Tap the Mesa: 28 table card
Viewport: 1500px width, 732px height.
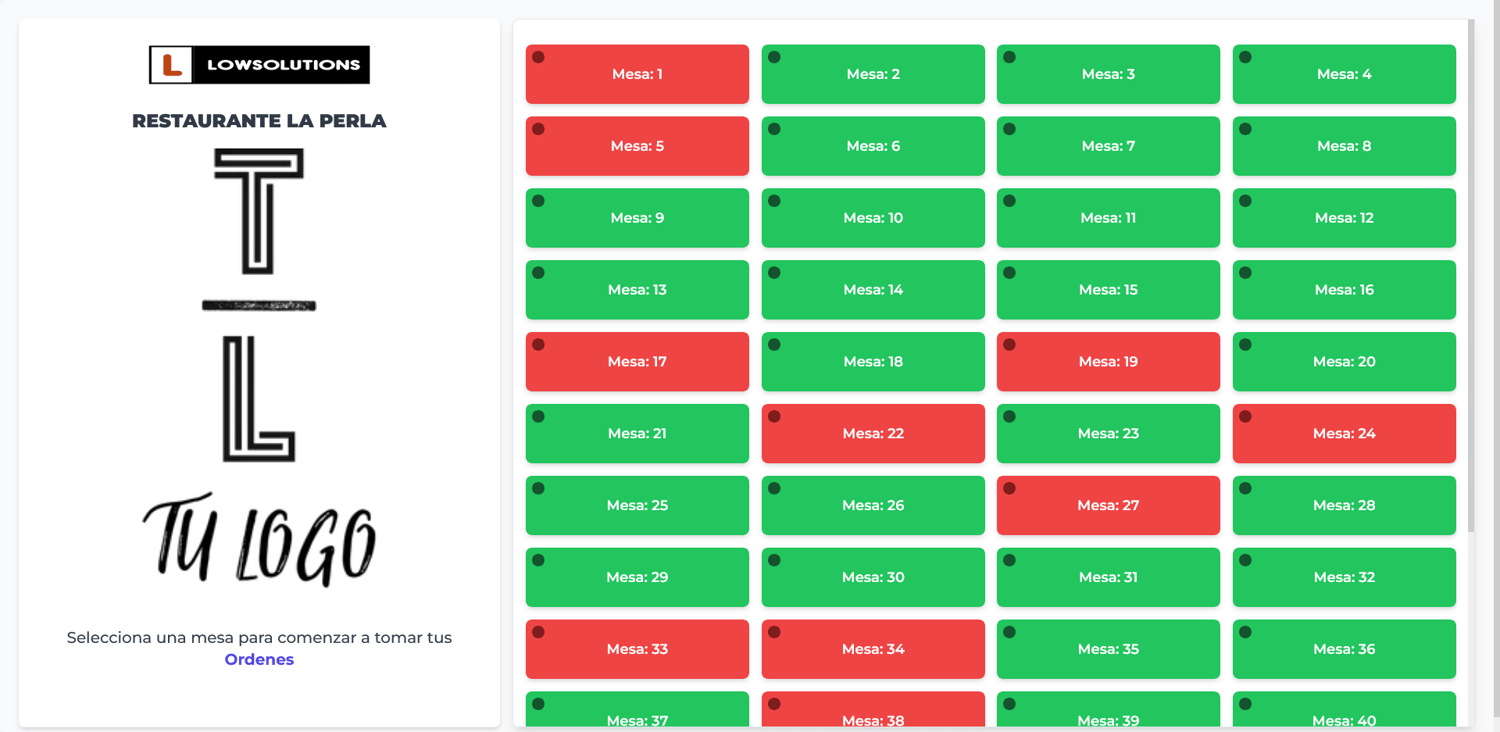tap(1344, 505)
